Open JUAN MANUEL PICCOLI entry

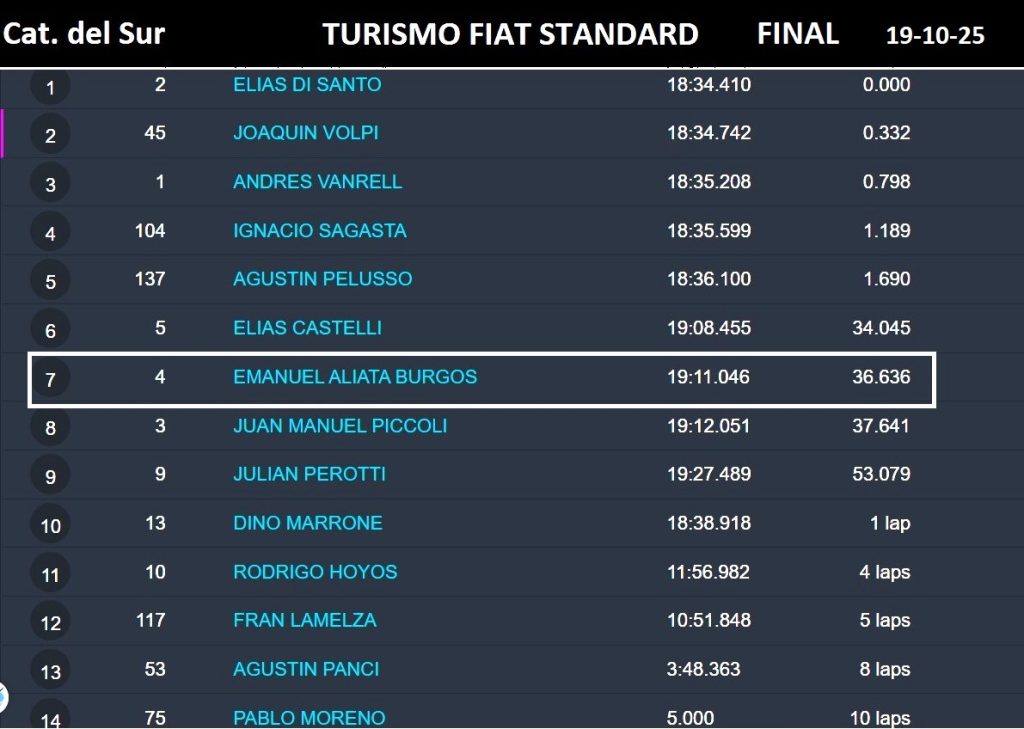(x=340, y=426)
